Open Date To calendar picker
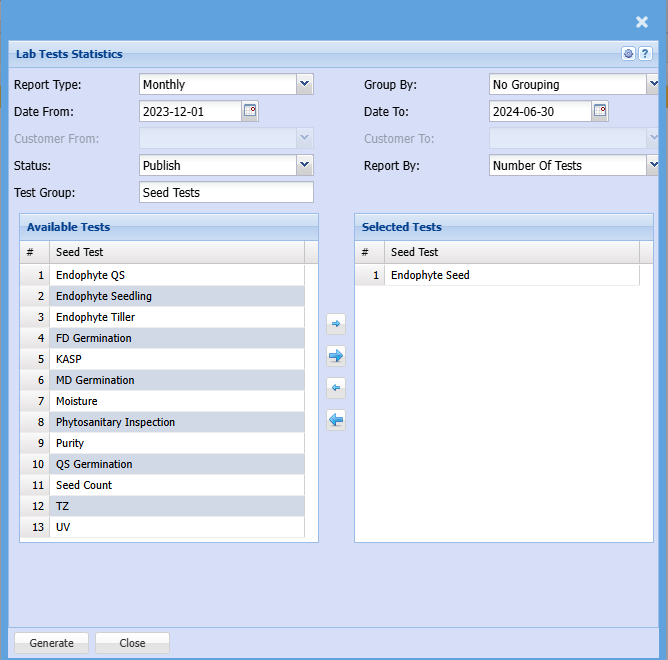Screen dimensions: 668x660 point(600,111)
